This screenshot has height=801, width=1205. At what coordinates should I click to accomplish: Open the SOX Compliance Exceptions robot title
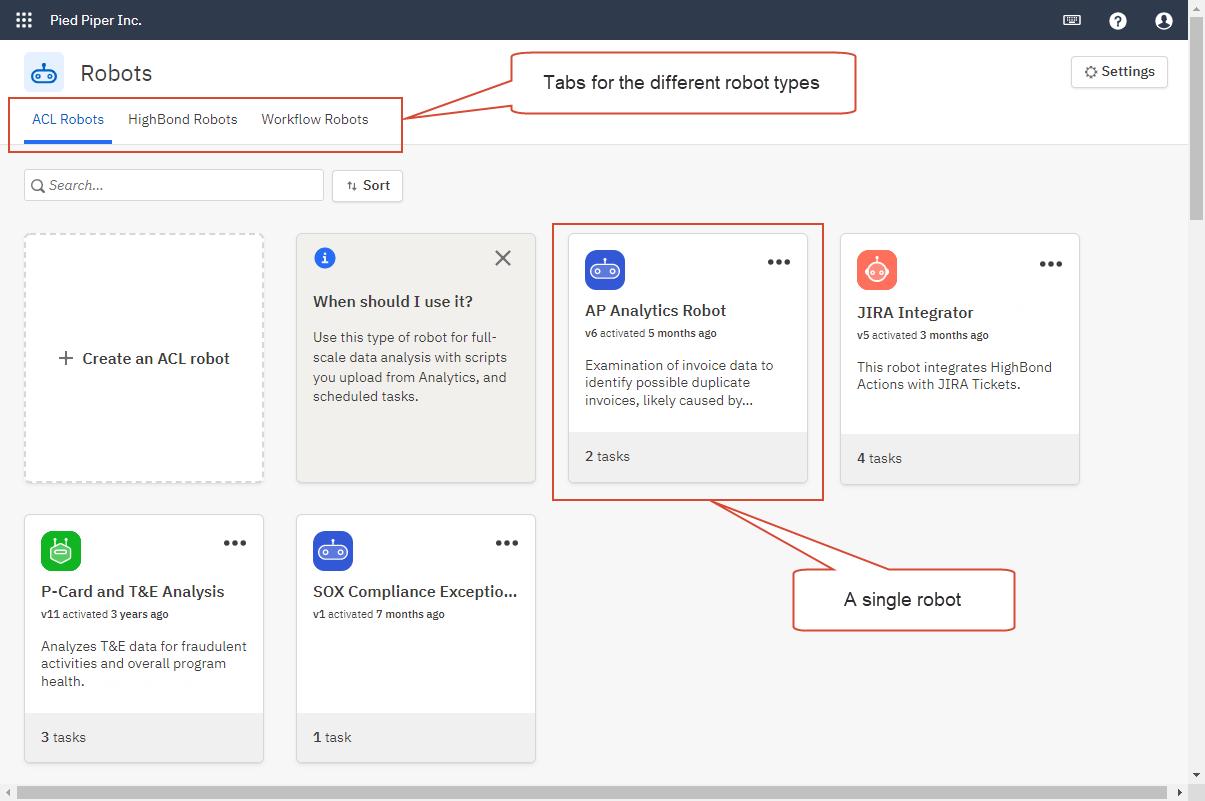point(416,592)
